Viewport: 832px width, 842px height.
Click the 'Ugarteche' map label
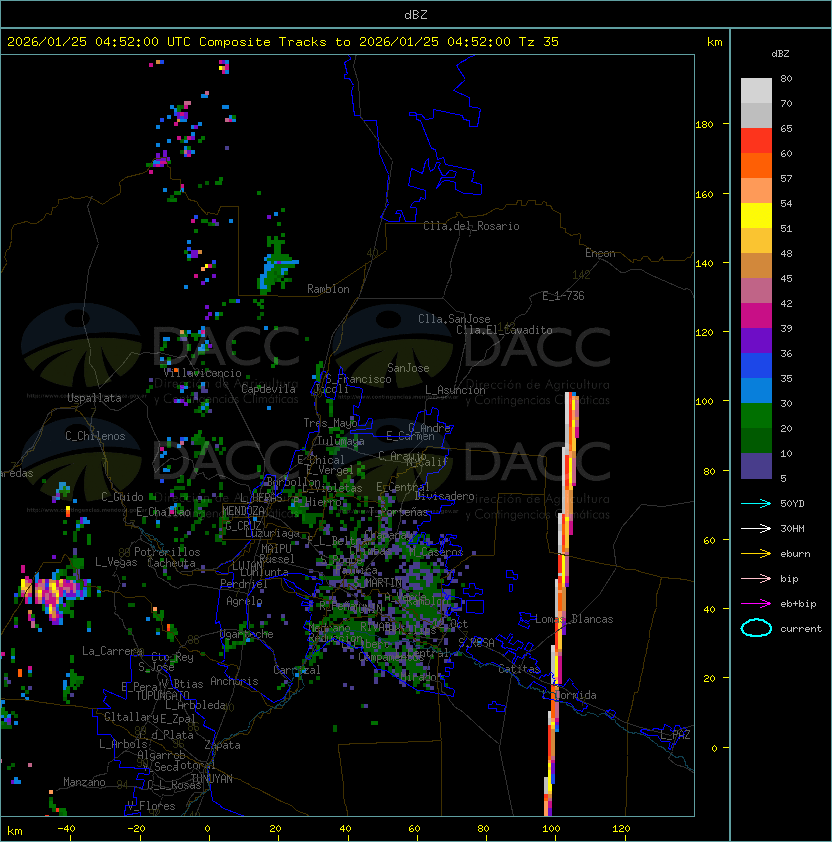pyautogui.click(x=247, y=634)
